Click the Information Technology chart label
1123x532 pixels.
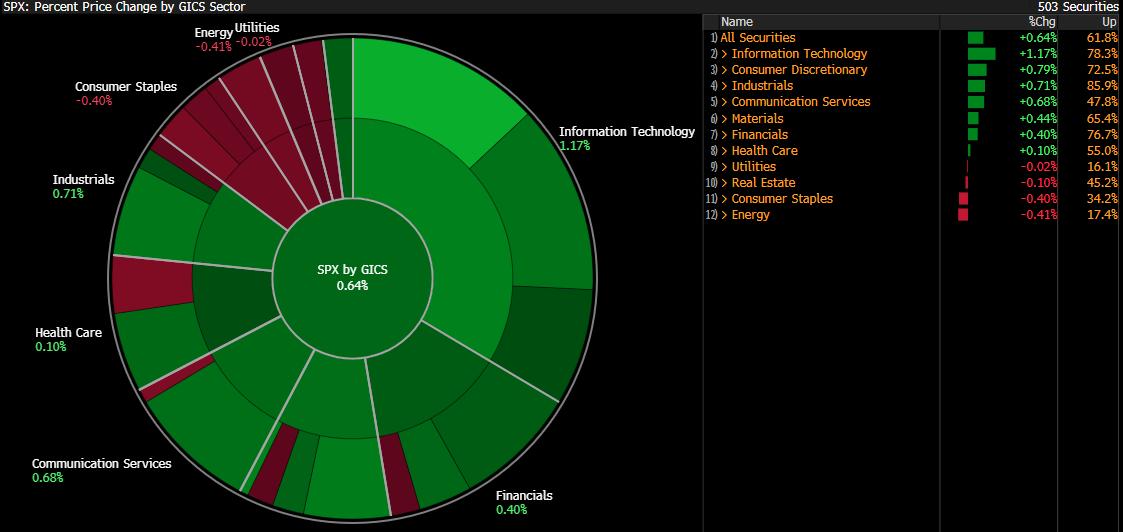pyautogui.click(x=626, y=132)
